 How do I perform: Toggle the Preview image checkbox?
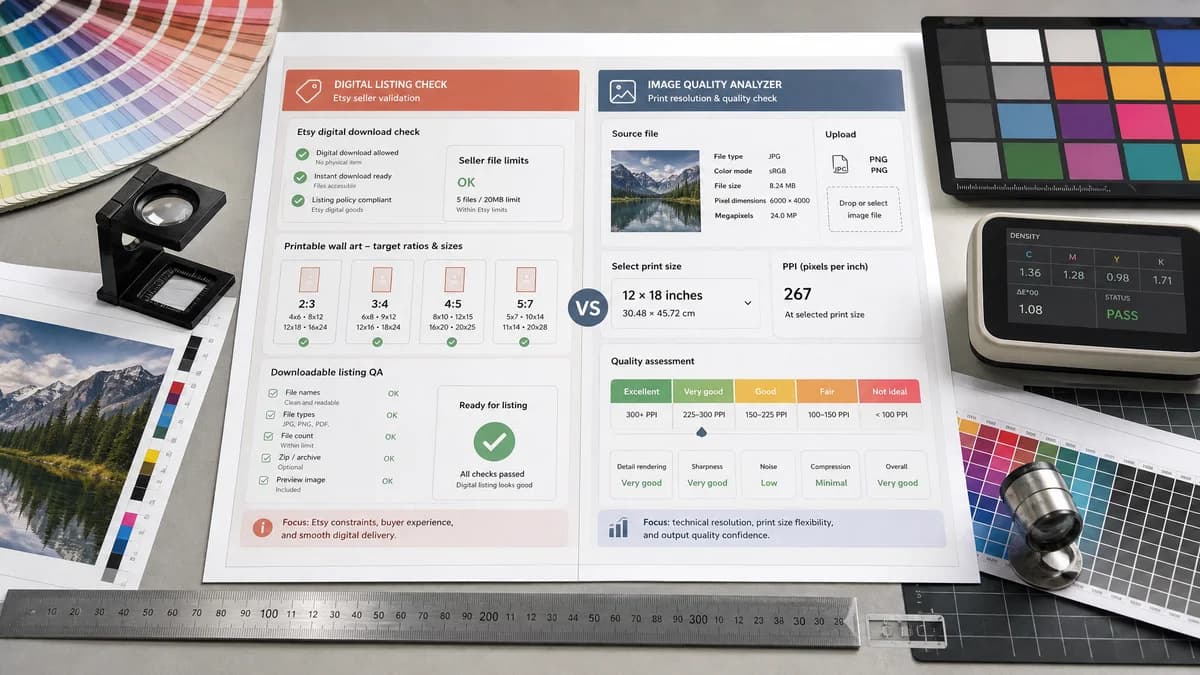[x=265, y=480]
